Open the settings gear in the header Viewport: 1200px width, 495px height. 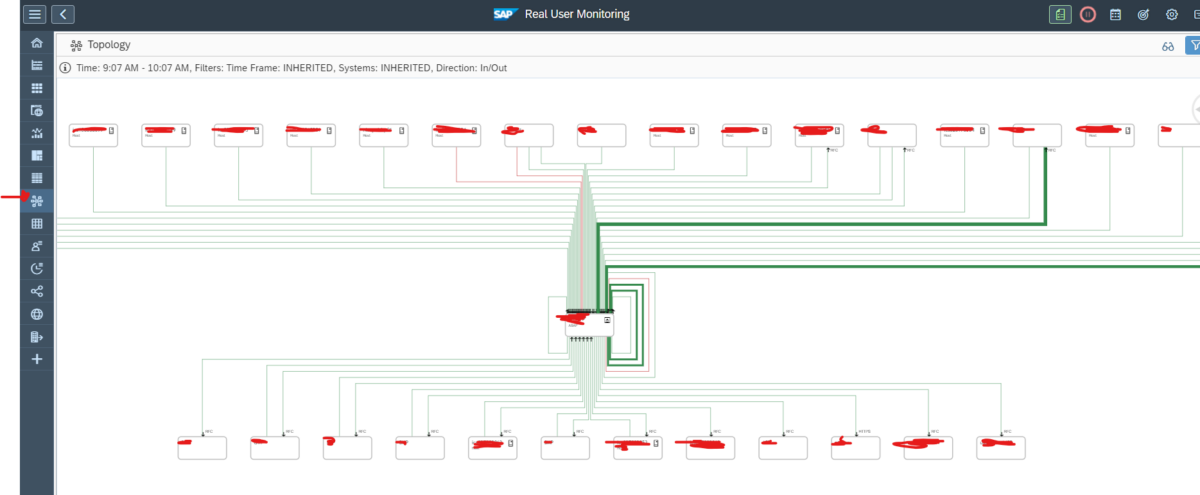(x=1172, y=15)
